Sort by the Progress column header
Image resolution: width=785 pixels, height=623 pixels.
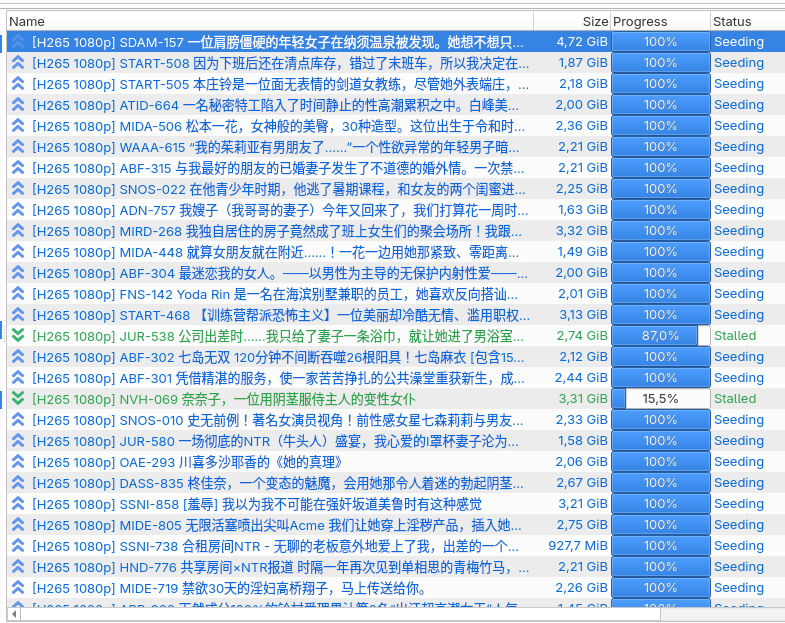point(660,22)
